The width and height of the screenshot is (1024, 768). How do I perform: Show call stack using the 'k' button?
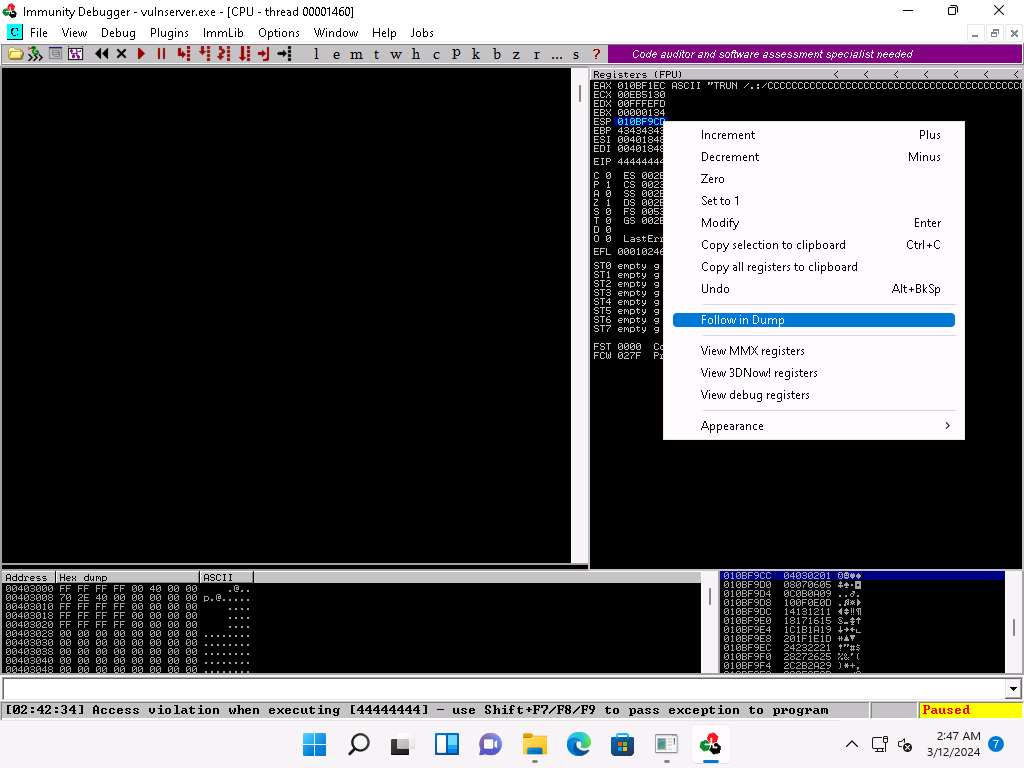[x=476, y=54]
